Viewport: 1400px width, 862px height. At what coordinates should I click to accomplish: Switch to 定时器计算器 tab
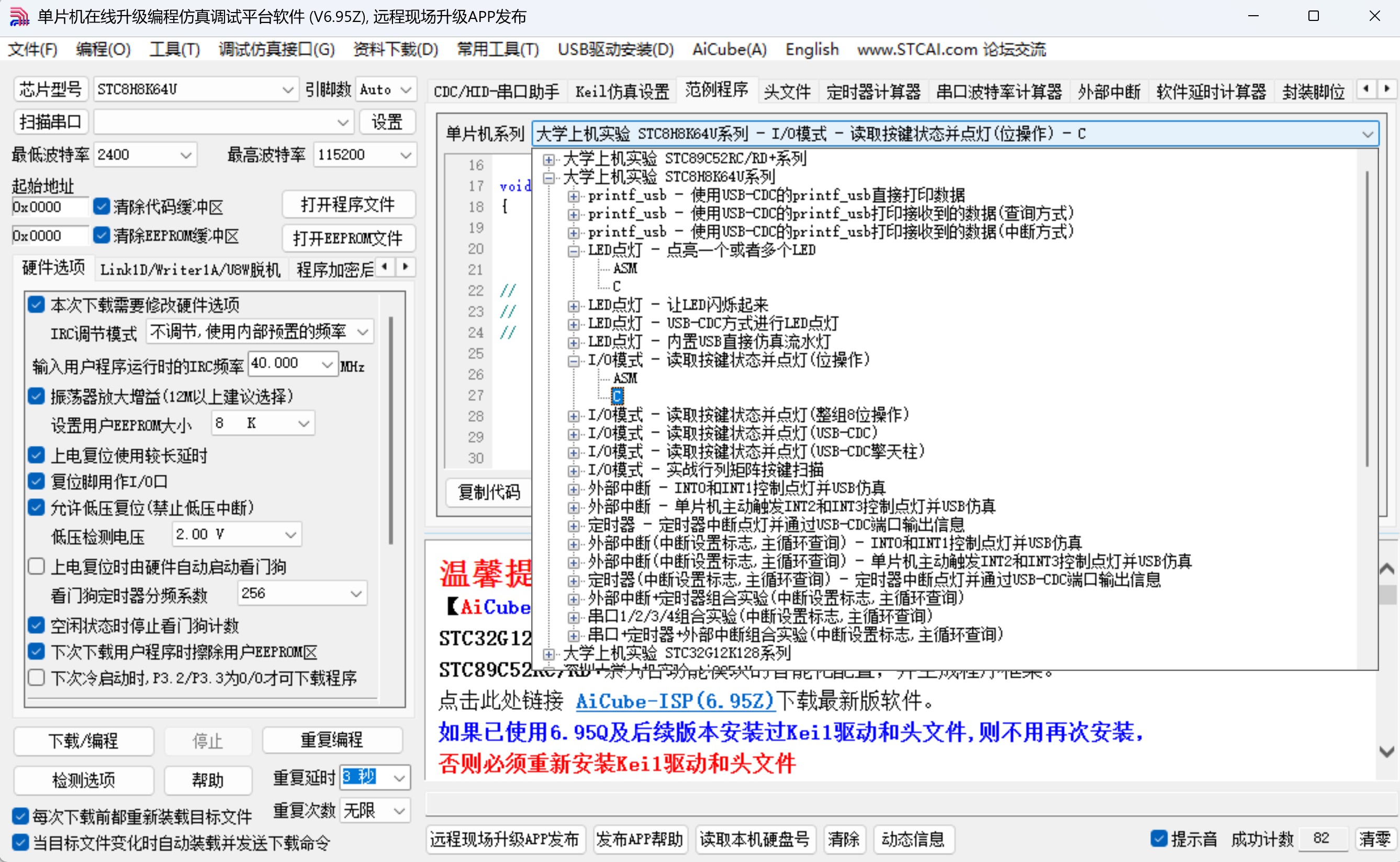[x=873, y=91]
